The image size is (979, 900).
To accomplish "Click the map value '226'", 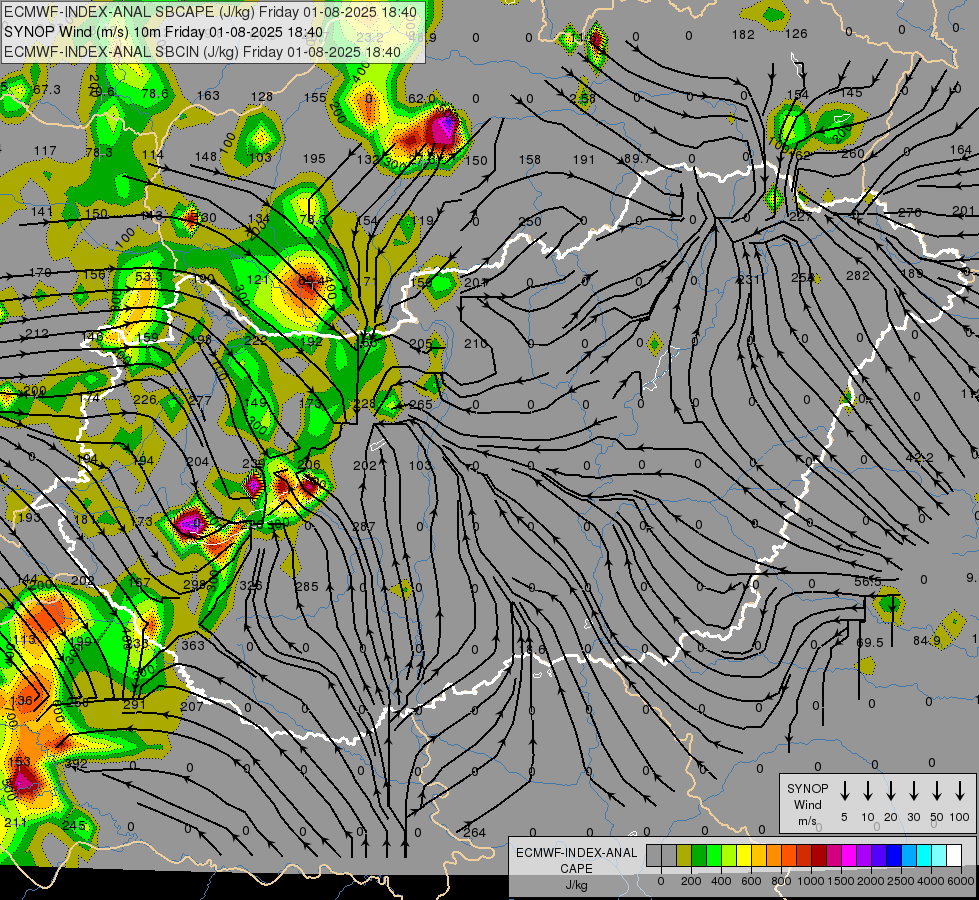I will (145, 399).
